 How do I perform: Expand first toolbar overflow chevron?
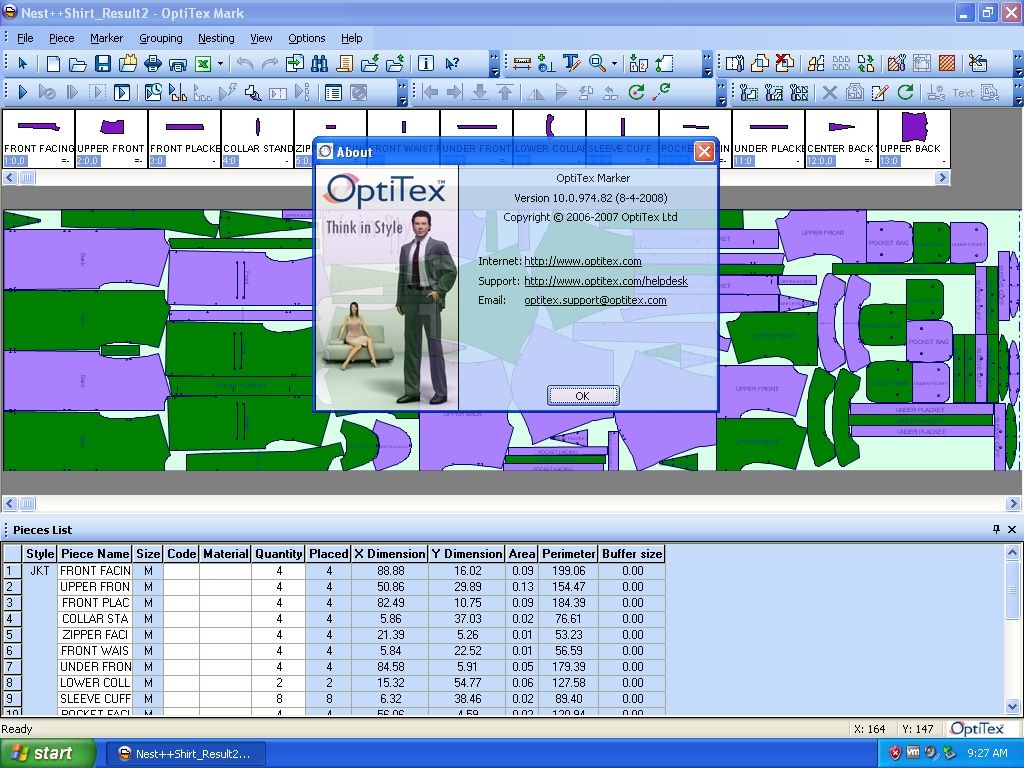pyautogui.click(x=494, y=64)
